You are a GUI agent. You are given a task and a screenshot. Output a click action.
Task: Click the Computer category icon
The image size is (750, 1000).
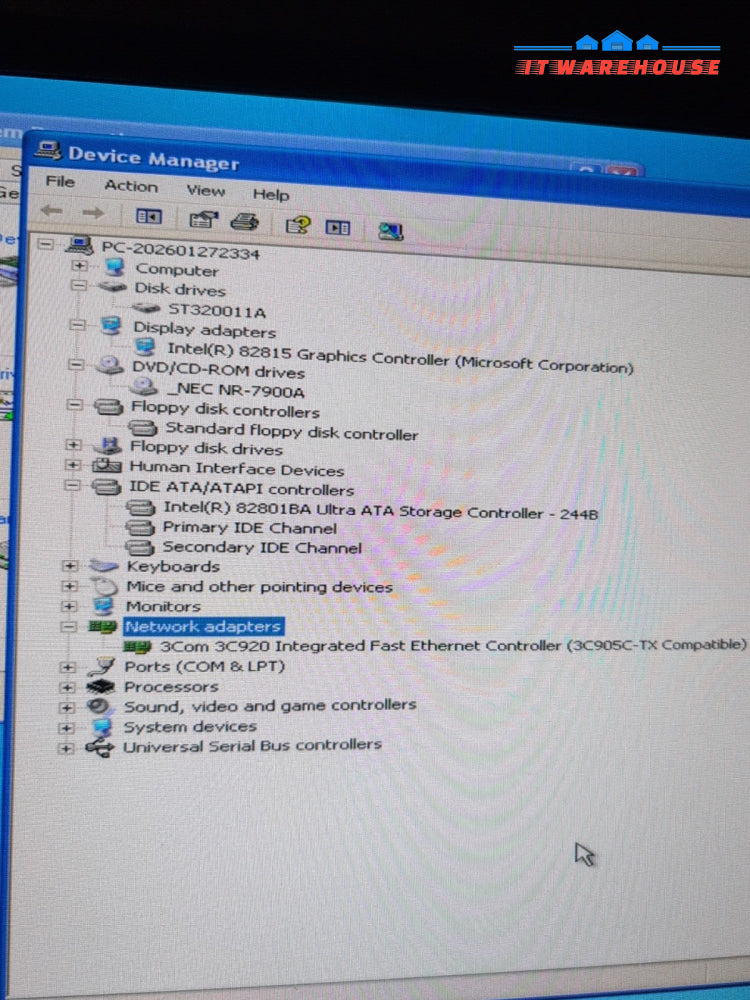point(114,267)
